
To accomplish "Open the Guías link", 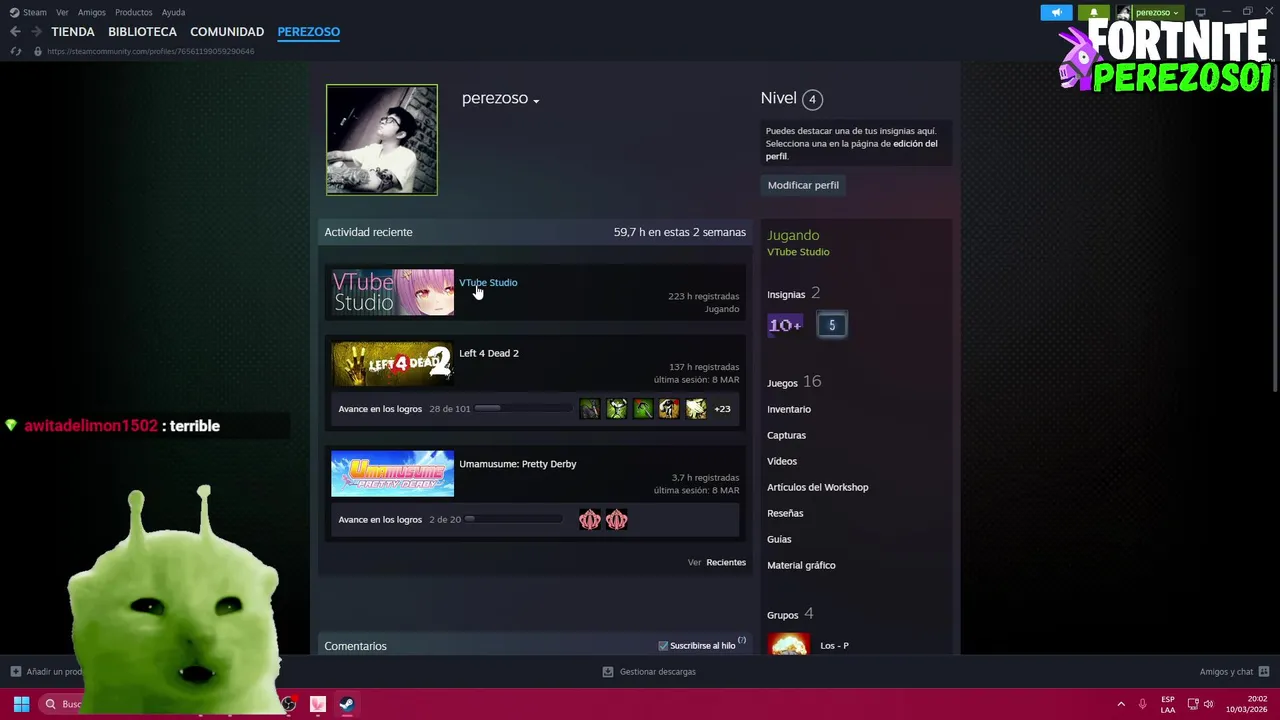I will click(779, 539).
